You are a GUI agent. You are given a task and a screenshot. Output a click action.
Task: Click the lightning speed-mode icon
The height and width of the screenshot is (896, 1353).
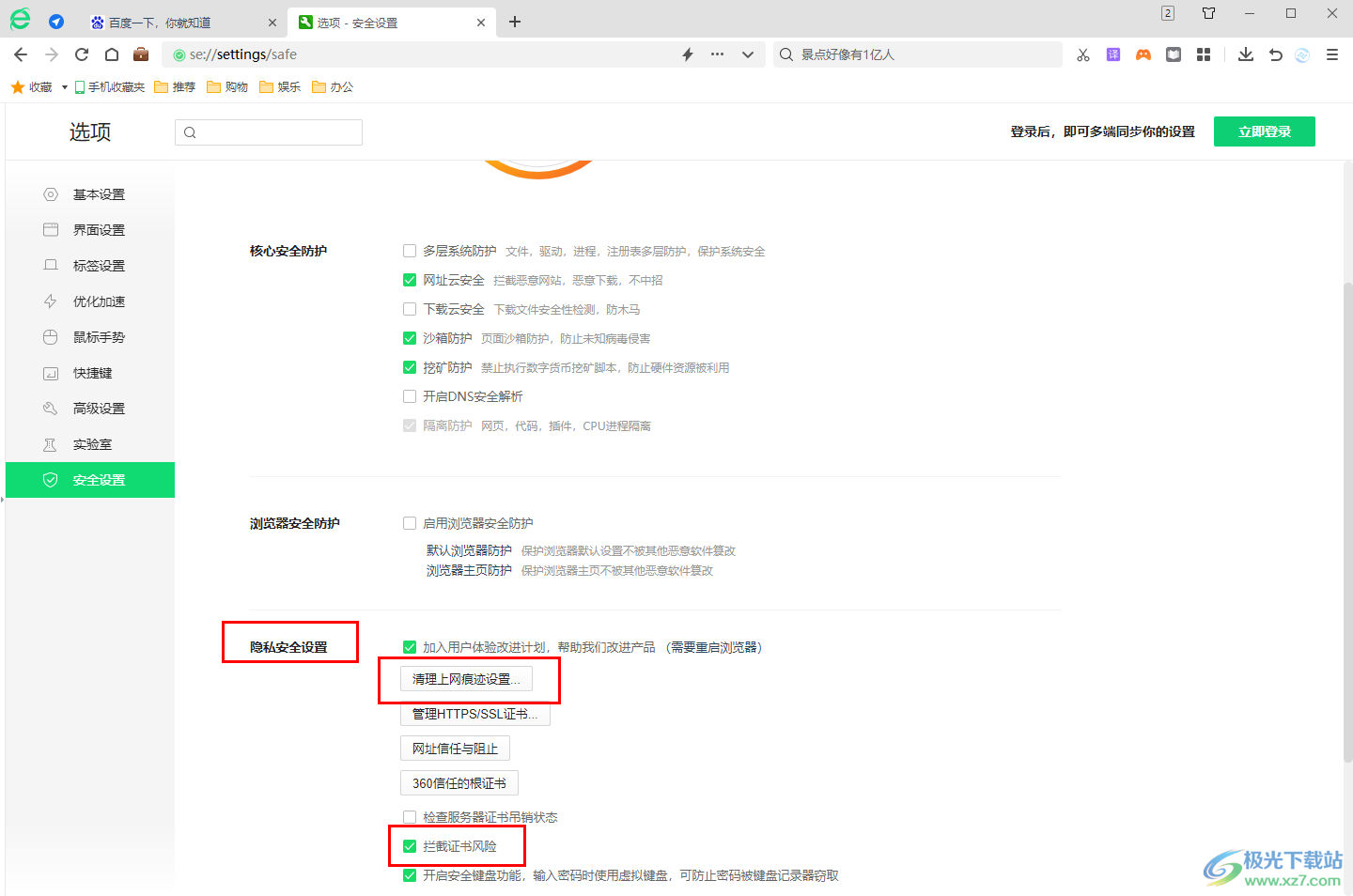688,54
